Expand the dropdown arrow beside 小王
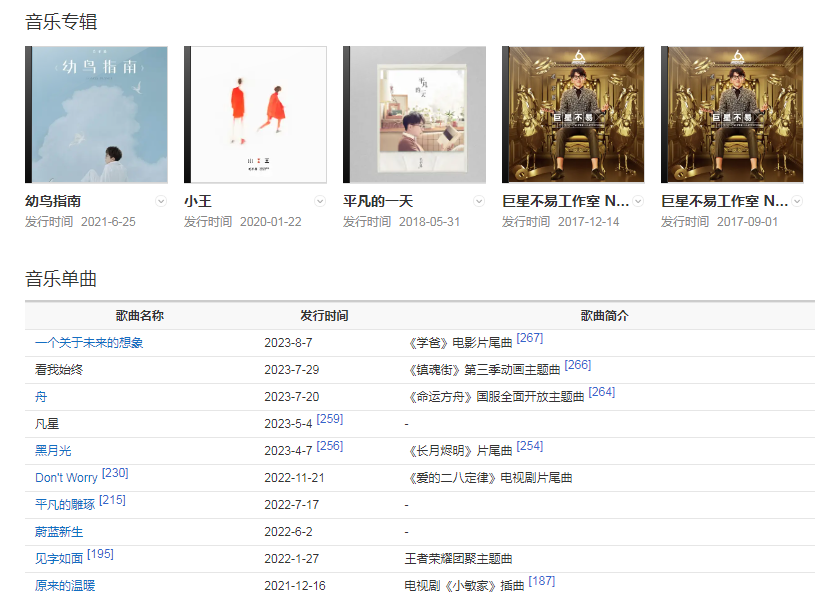 (320, 201)
